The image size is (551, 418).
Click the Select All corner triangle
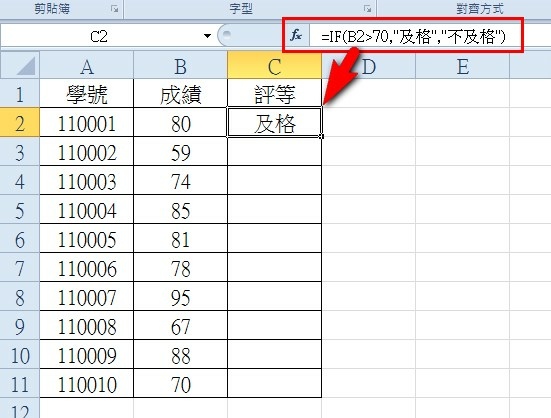(20, 65)
